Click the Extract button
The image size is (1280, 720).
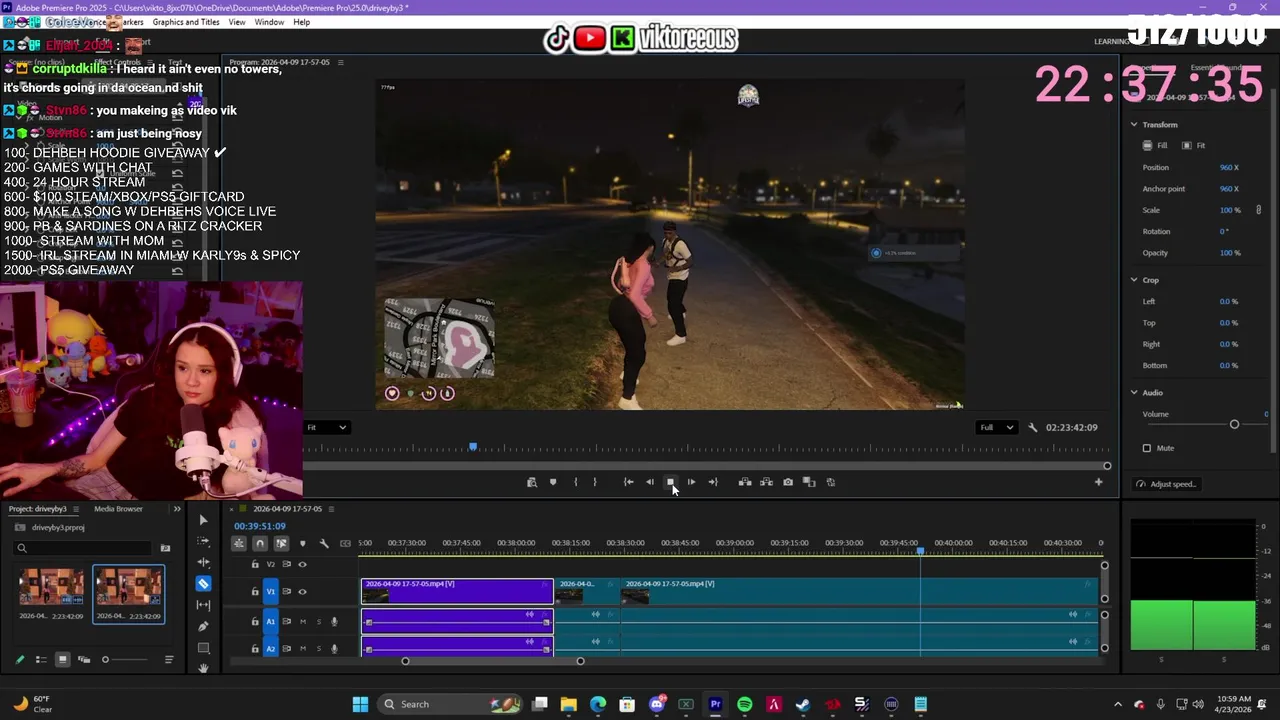[766, 482]
